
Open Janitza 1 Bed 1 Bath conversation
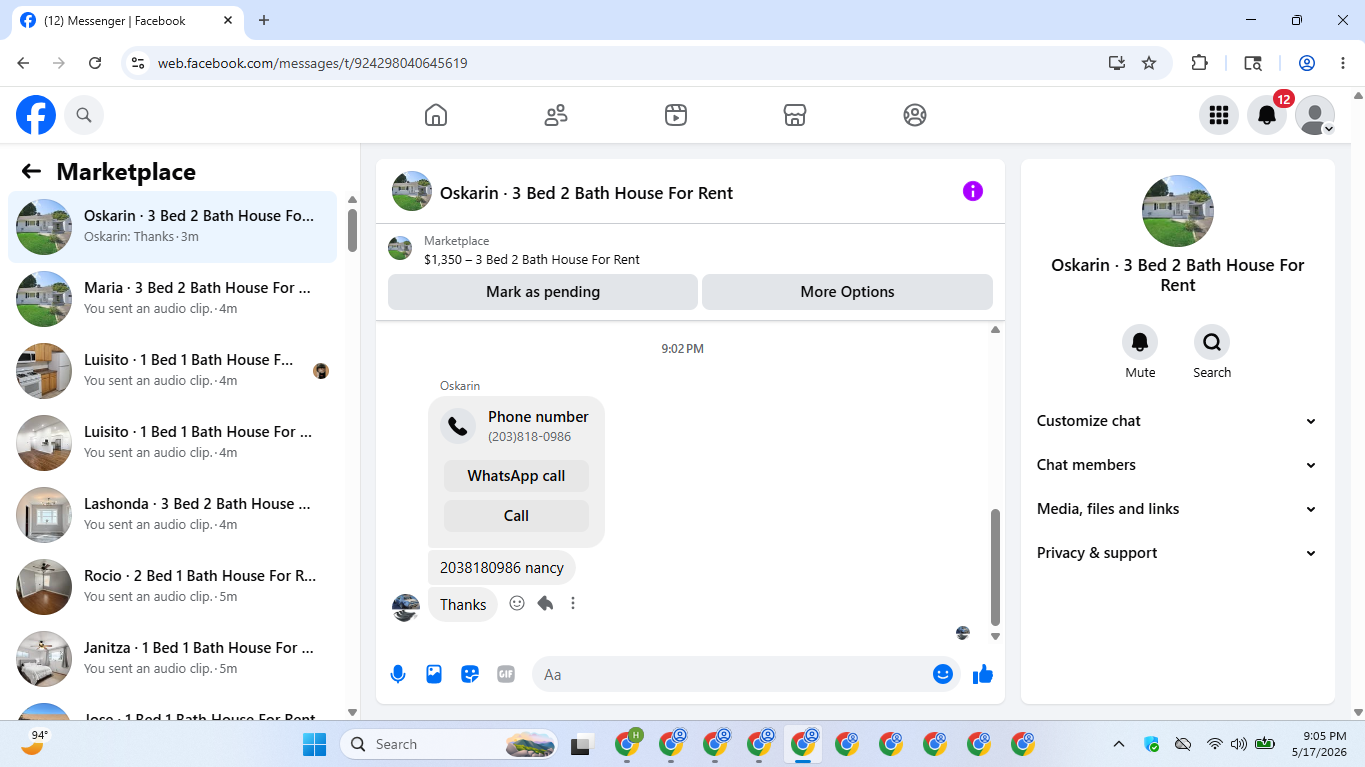(x=173, y=659)
